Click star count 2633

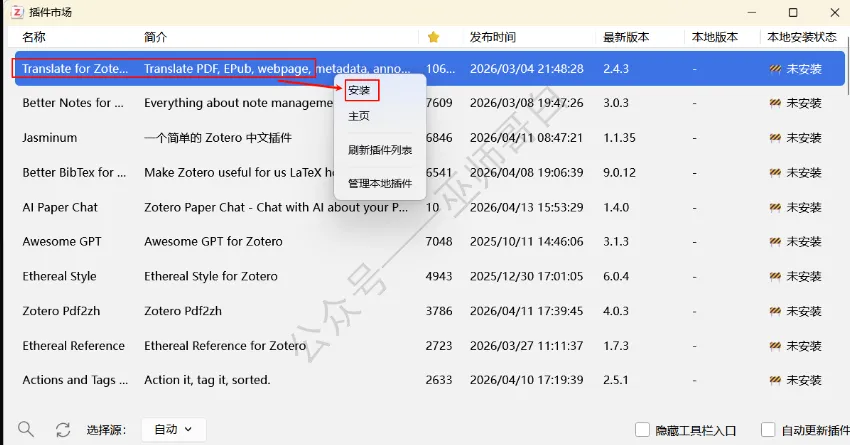(439, 380)
